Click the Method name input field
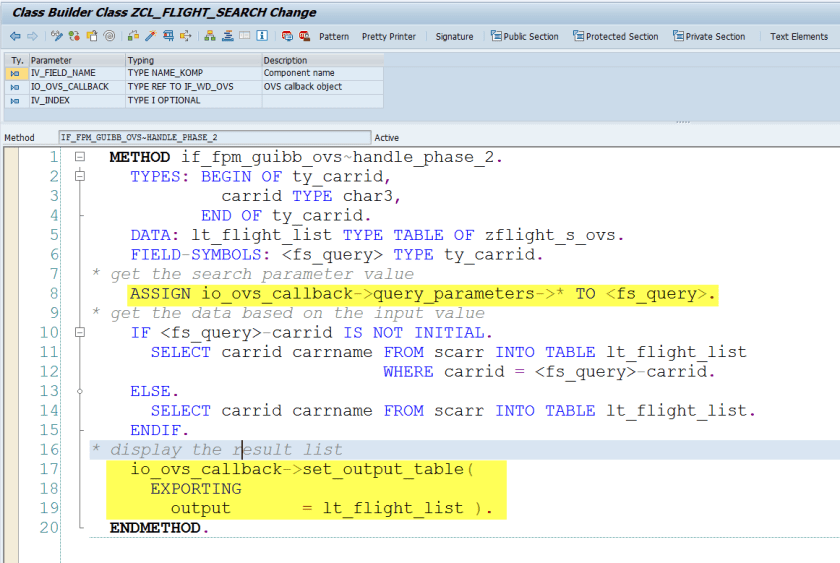Viewport: 840px width, 563px height. click(x=214, y=138)
